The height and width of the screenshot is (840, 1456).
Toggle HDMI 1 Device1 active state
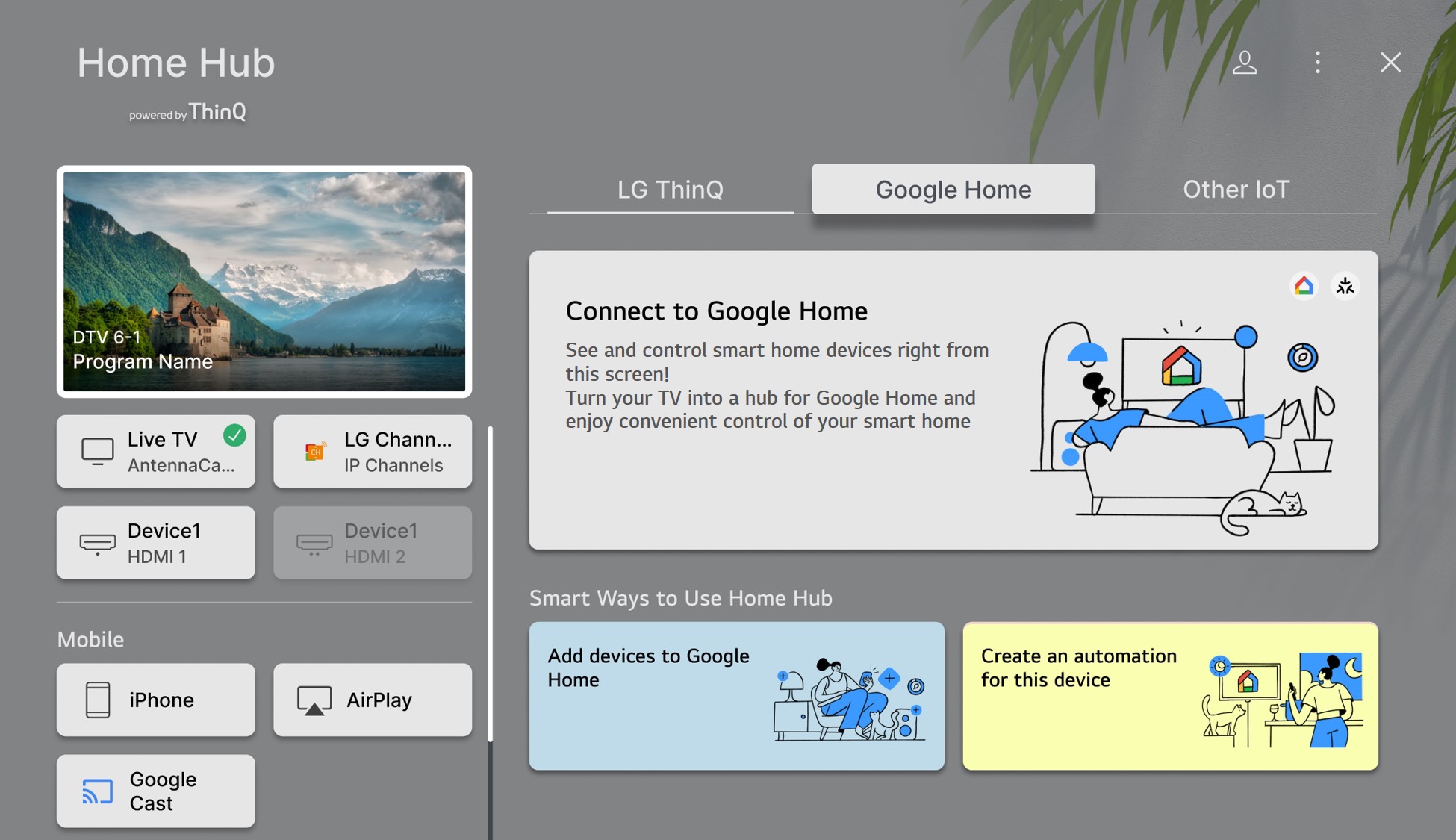pyautogui.click(x=157, y=542)
